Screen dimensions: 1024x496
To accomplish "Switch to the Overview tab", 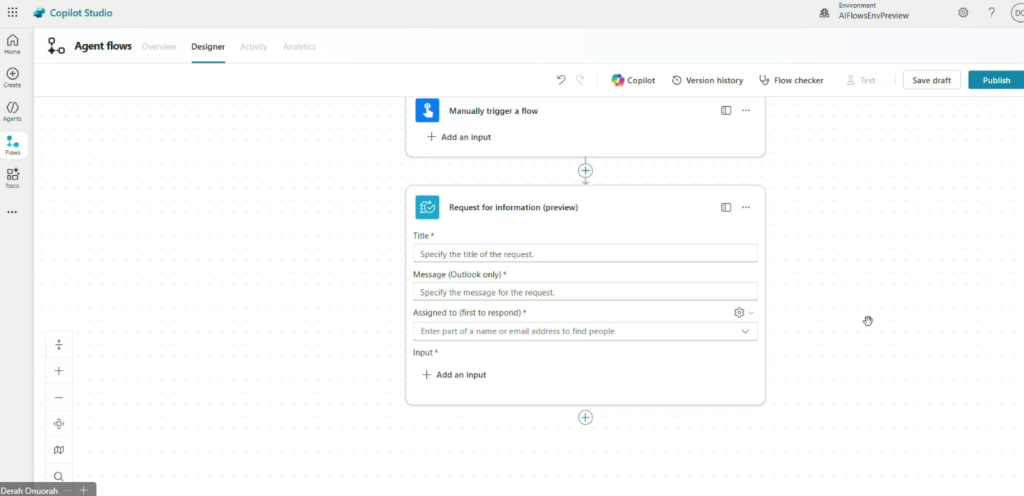I will (159, 47).
